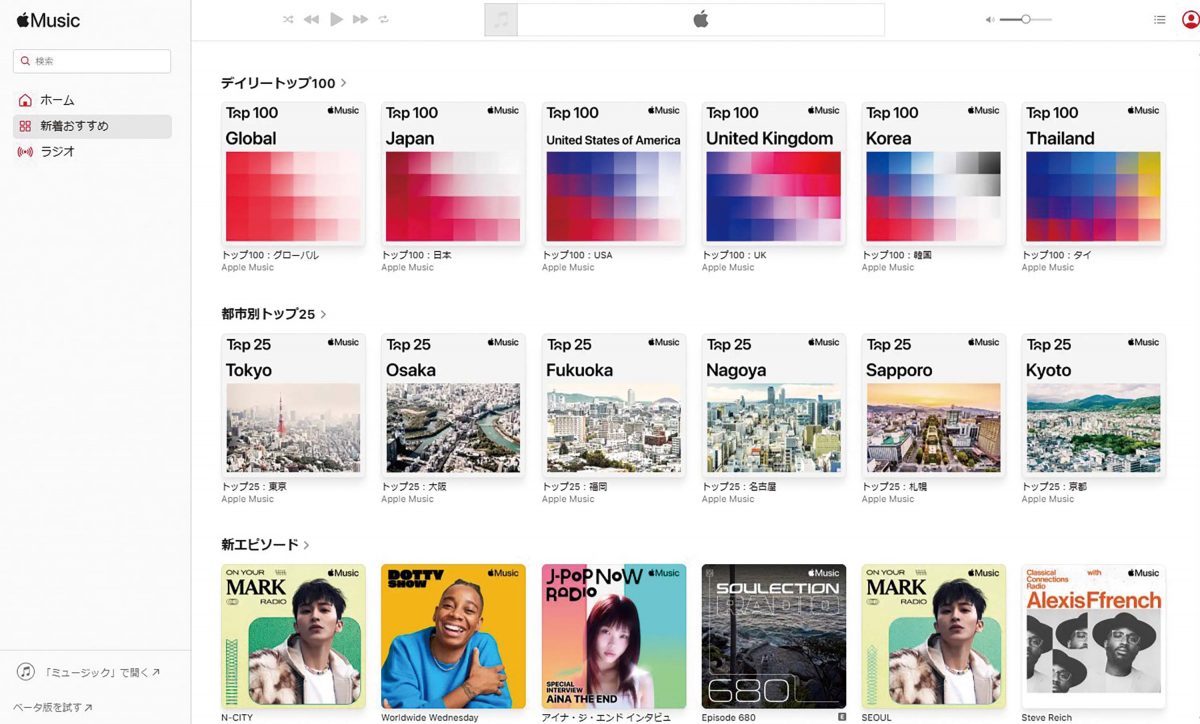Screen dimensions: 1200x724
Task: Click the Apple Music logo
Action: click(x=48, y=20)
